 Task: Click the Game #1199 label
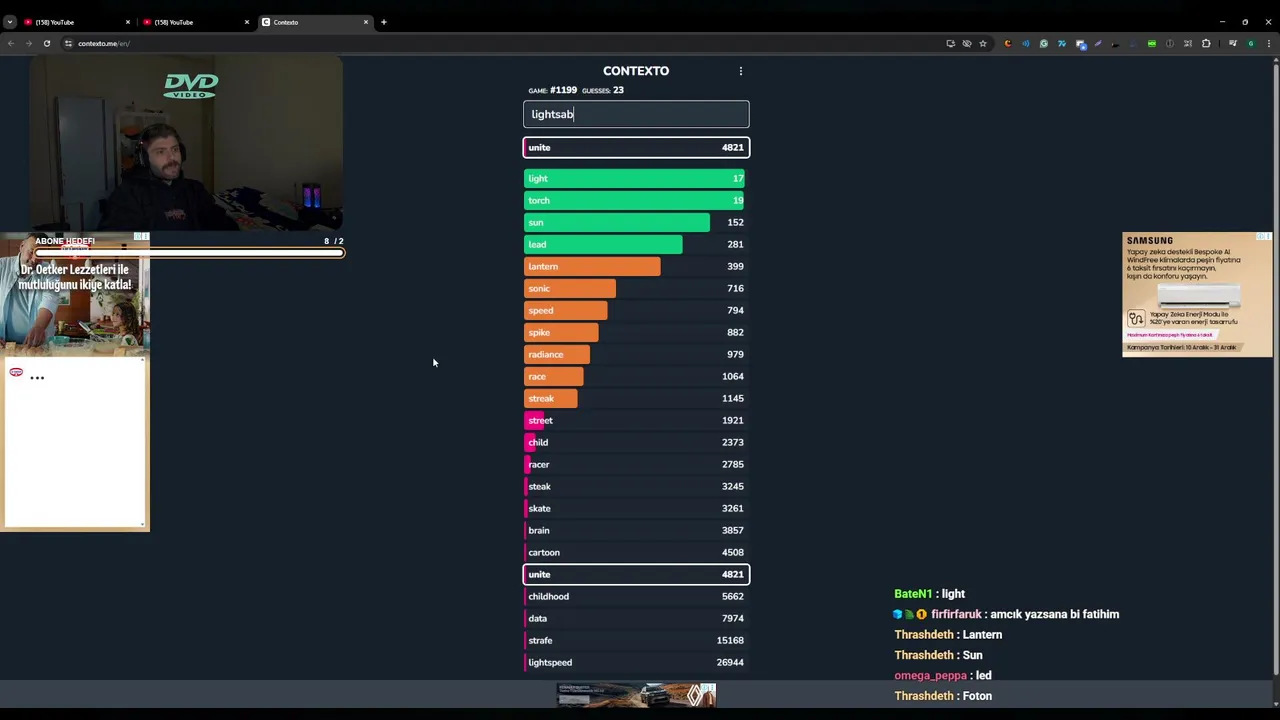[x=552, y=90]
